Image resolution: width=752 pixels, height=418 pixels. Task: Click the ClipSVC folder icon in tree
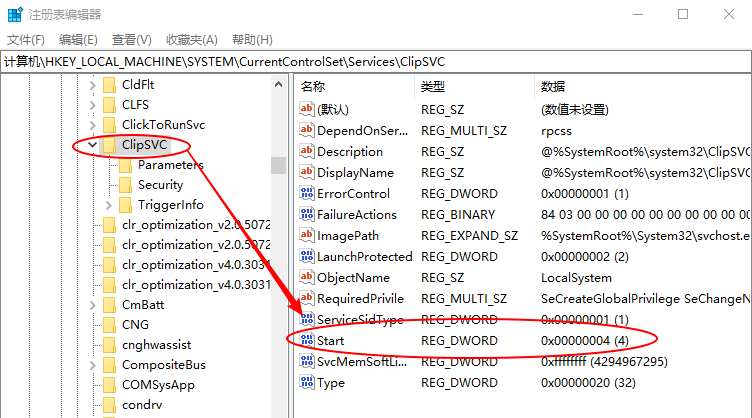(109, 145)
